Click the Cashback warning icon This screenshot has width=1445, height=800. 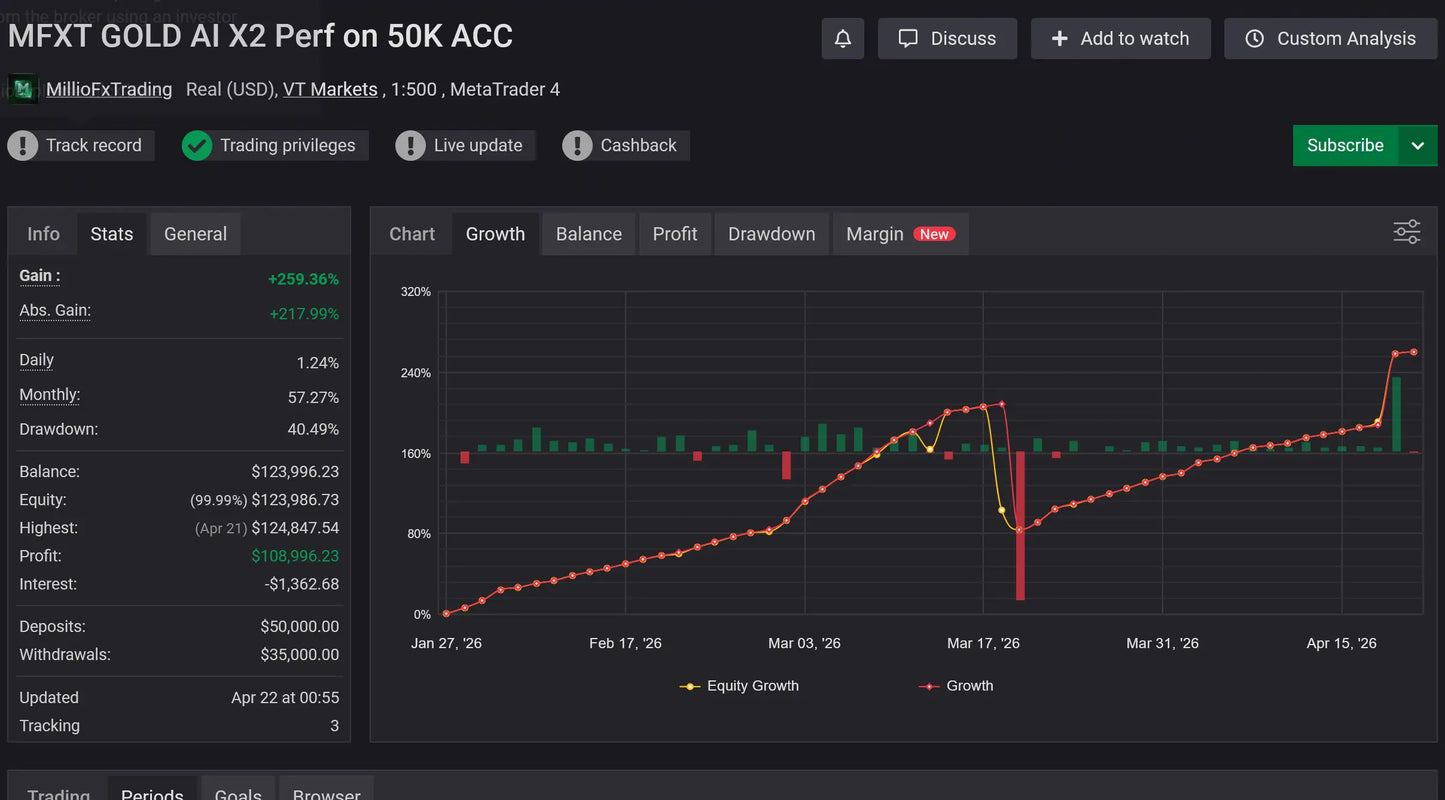pyautogui.click(x=577, y=145)
